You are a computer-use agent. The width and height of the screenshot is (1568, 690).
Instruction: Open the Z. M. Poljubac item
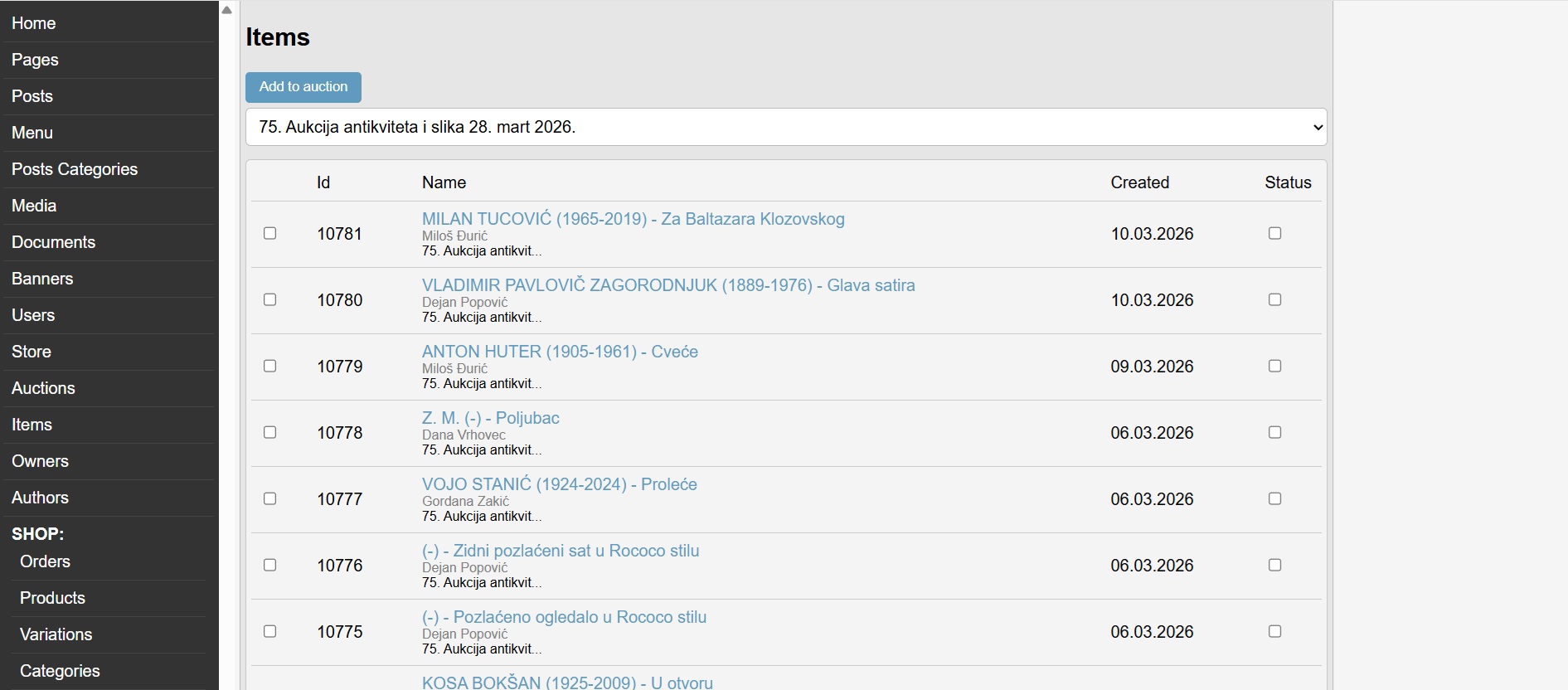490,418
